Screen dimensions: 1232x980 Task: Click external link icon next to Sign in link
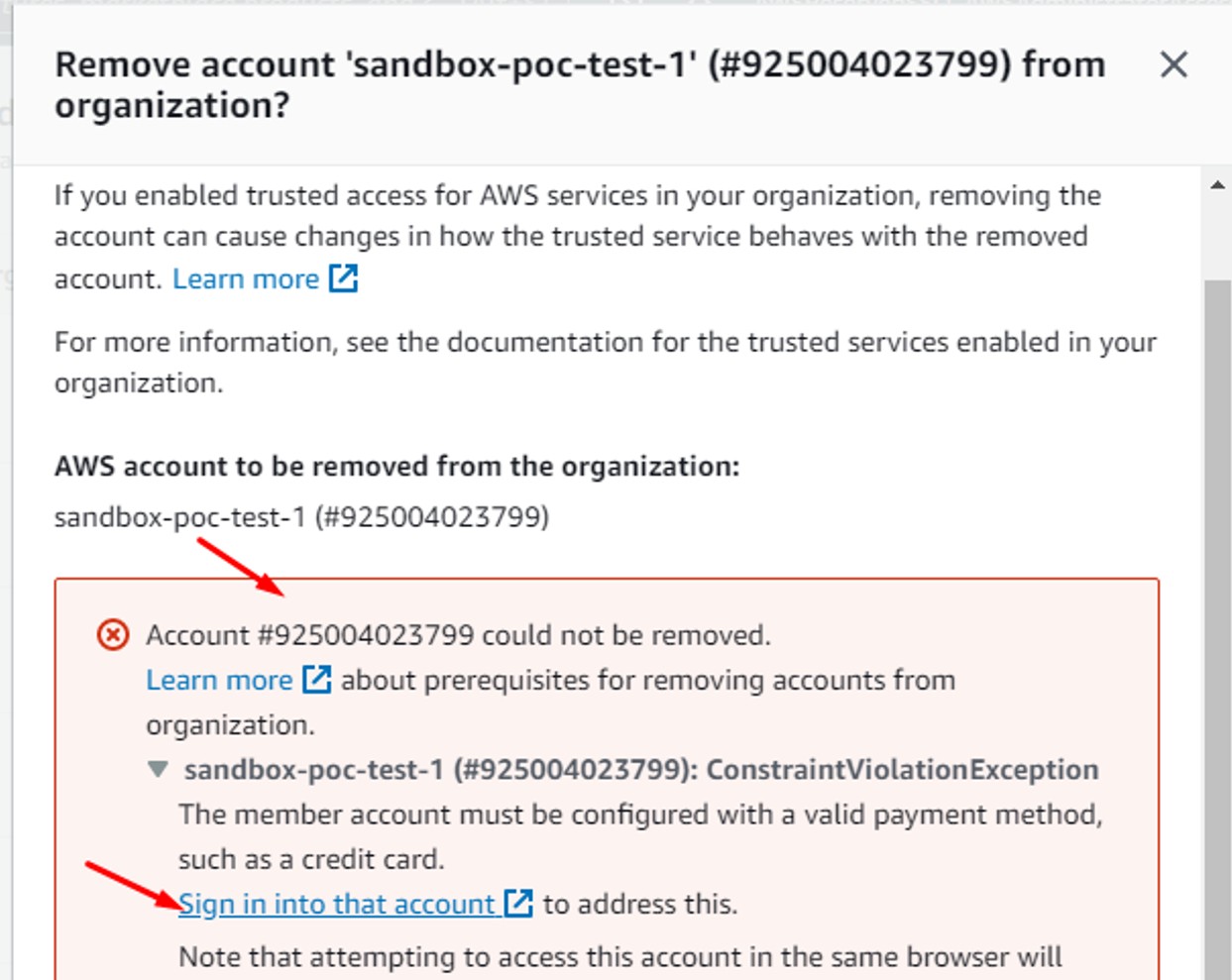coord(518,904)
